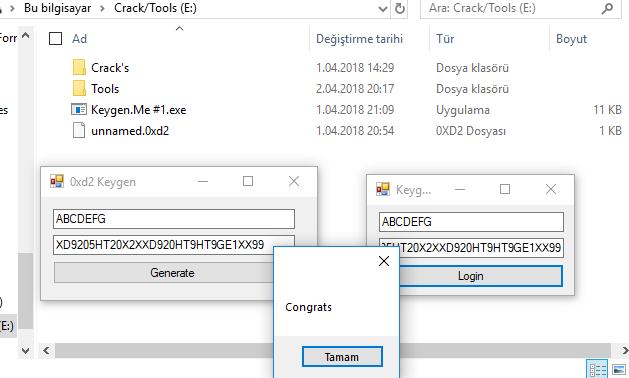Sort by Boyut column header
Screen dimensions: 629x378
point(571,39)
